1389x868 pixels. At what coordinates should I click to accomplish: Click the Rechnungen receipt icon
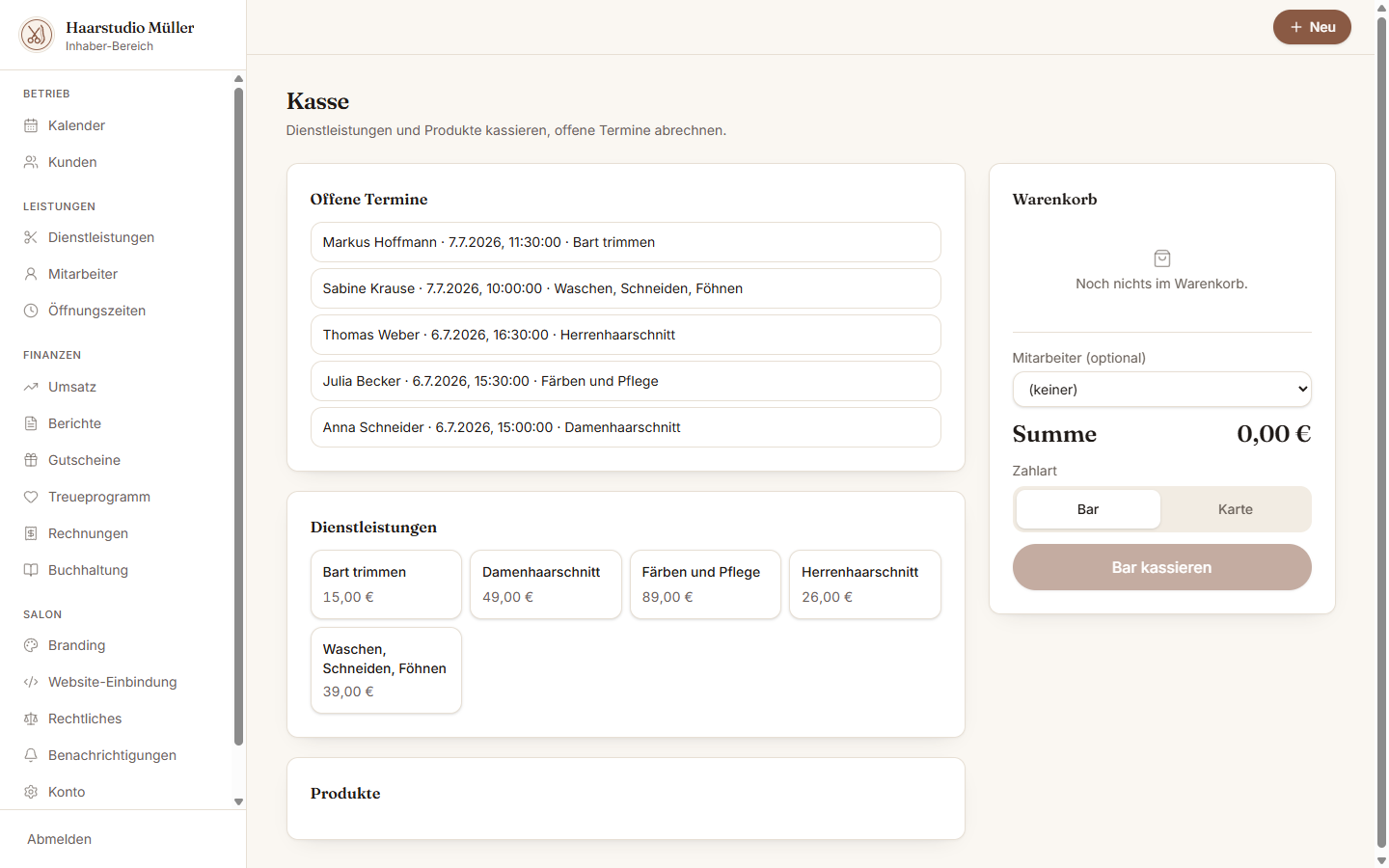click(31, 533)
